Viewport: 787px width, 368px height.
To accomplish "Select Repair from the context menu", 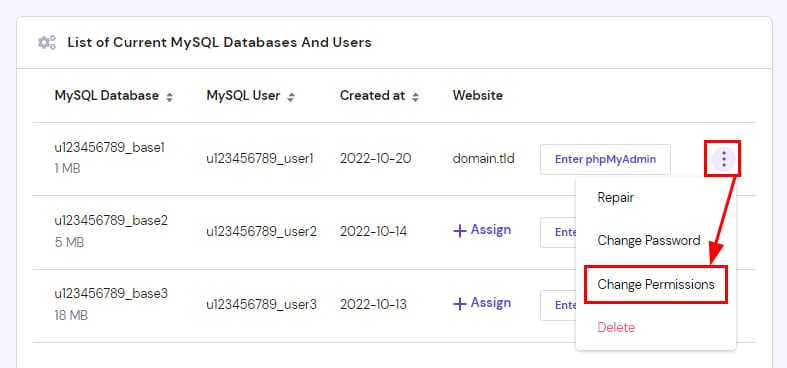I will [615, 197].
